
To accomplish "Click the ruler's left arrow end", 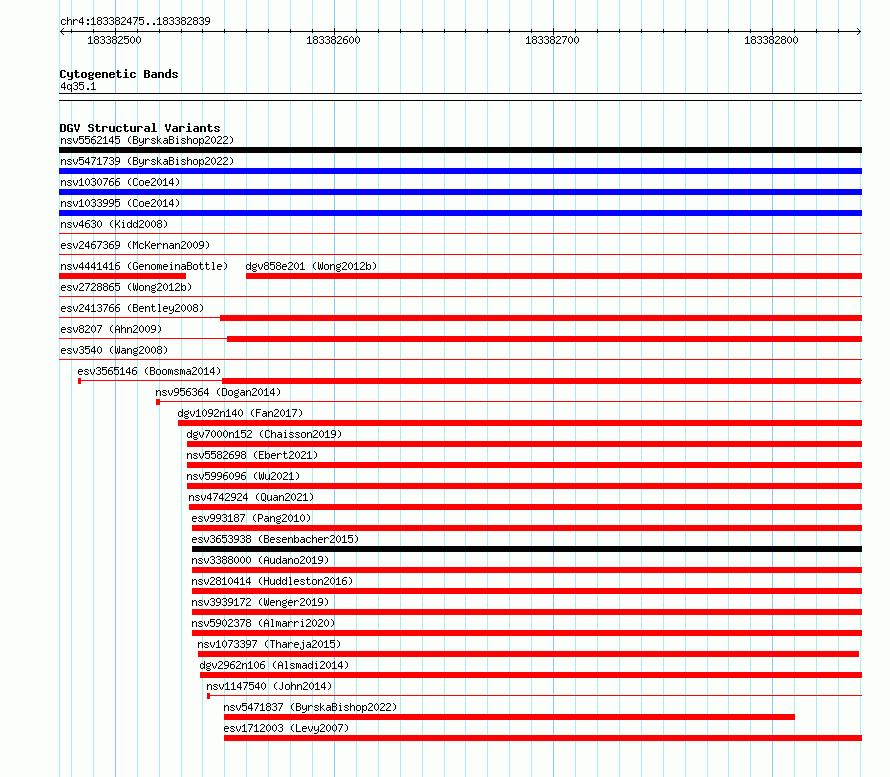I will (x=62, y=31).
